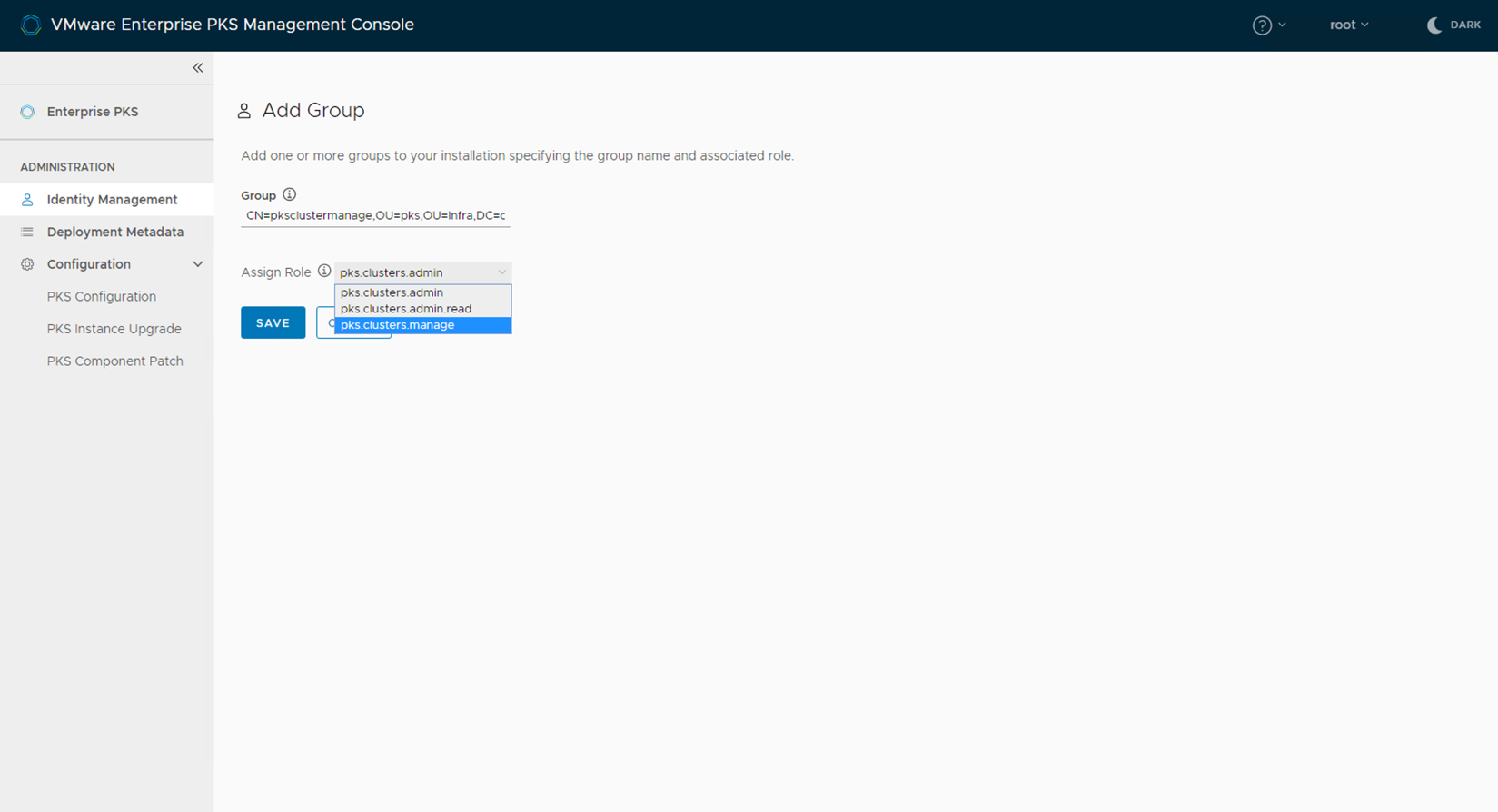The image size is (1498, 812).
Task: Click the VMware PKS logo icon in header
Action: [31, 25]
